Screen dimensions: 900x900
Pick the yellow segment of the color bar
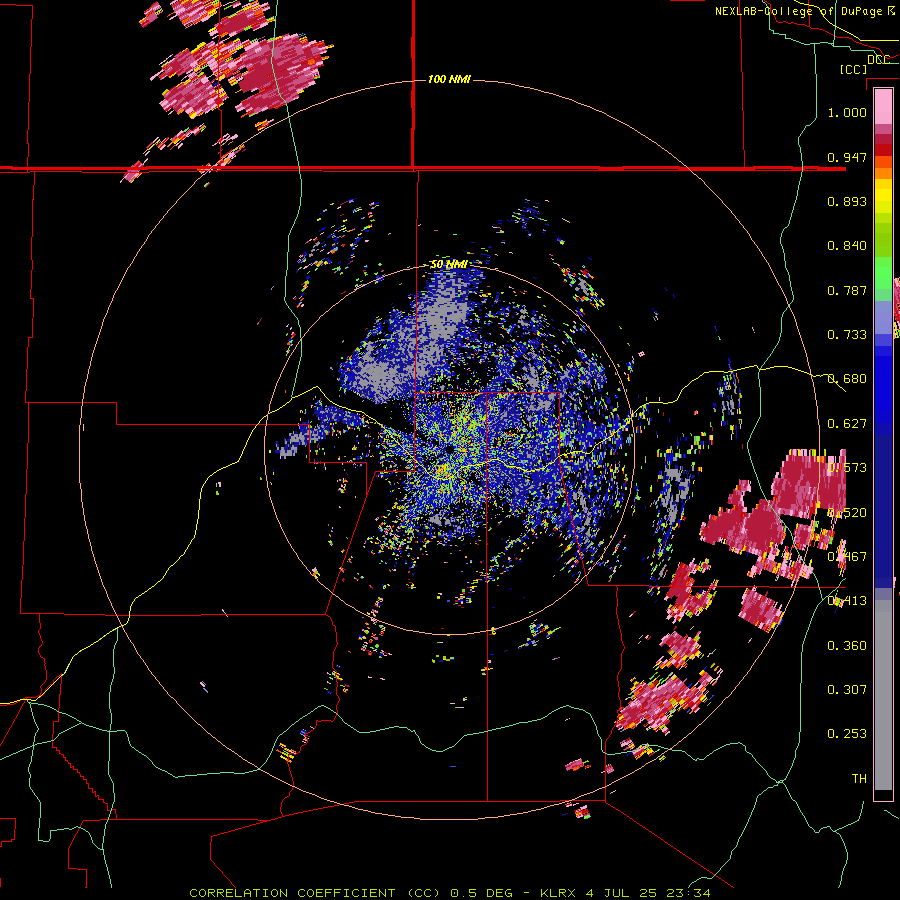pyautogui.click(x=883, y=195)
